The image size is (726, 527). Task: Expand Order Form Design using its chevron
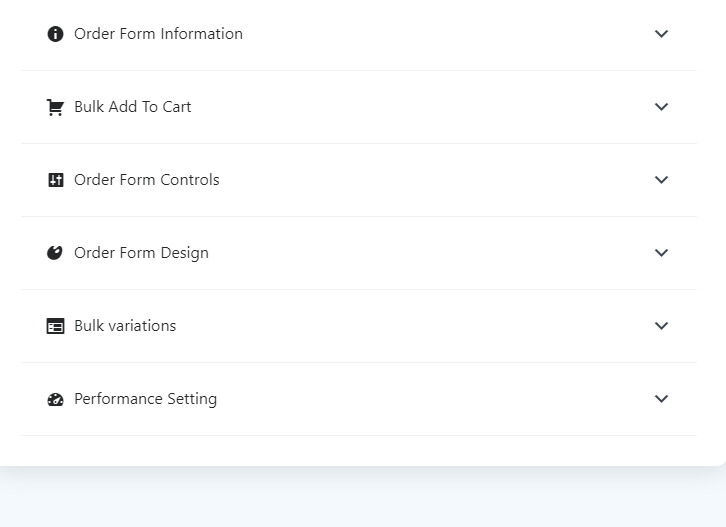point(661,253)
